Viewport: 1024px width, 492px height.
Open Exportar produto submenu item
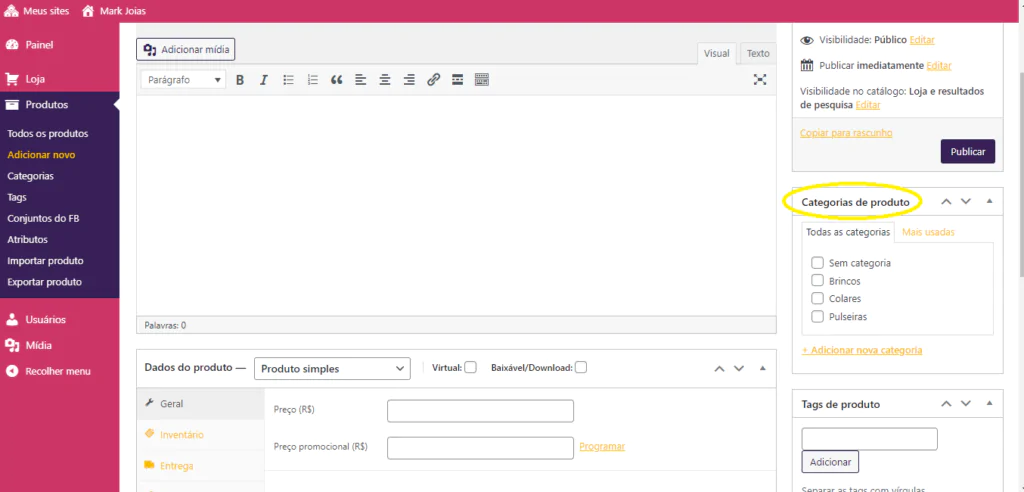pos(44,282)
